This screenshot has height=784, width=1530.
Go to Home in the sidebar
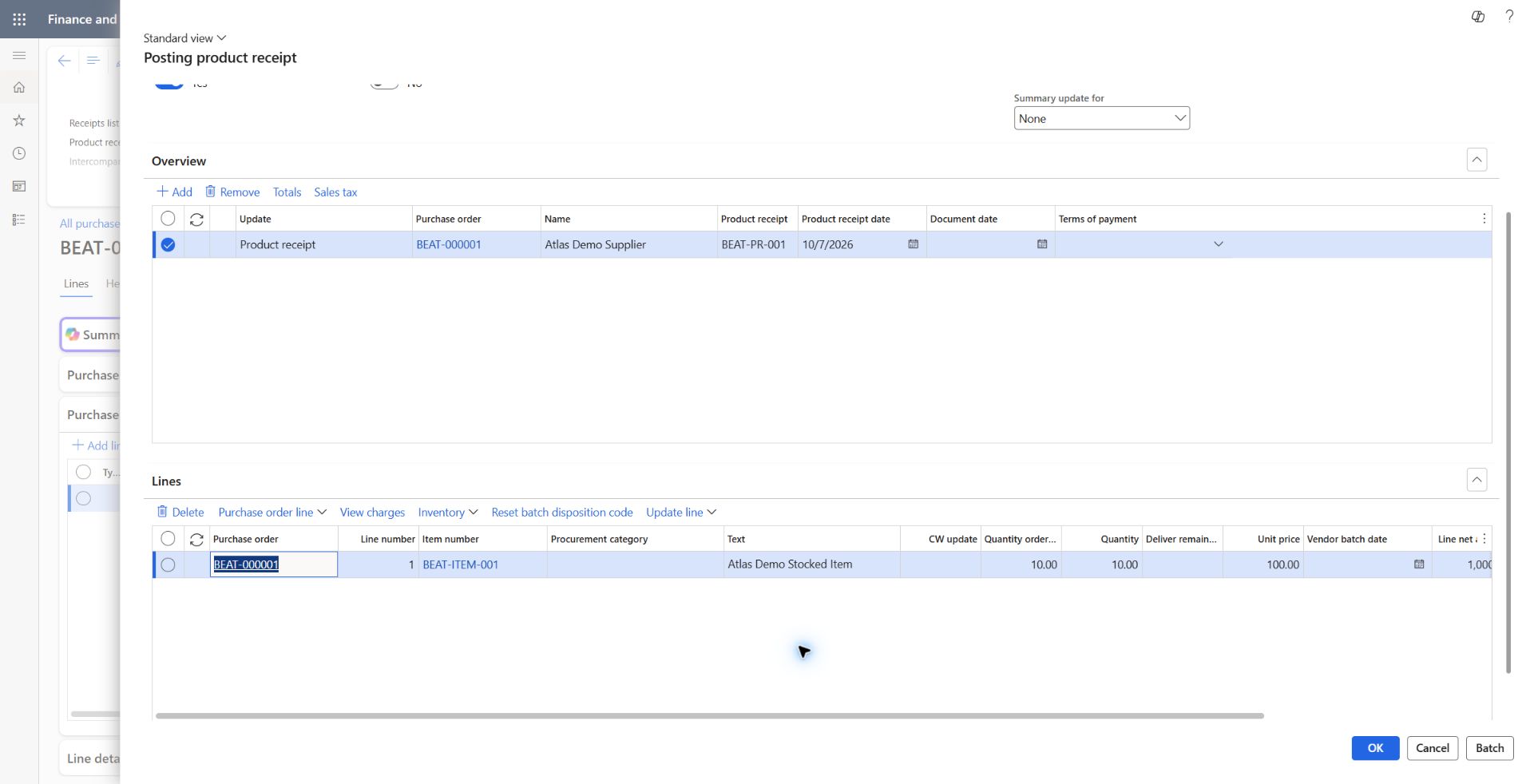(19, 88)
